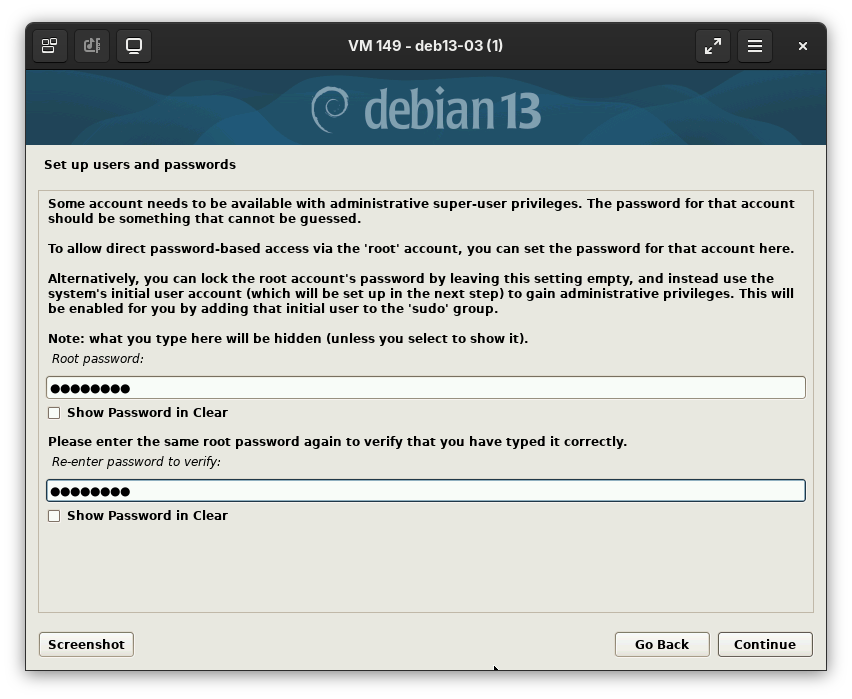Toggle fullscreen with the diagonal arrows icon

tap(713, 46)
